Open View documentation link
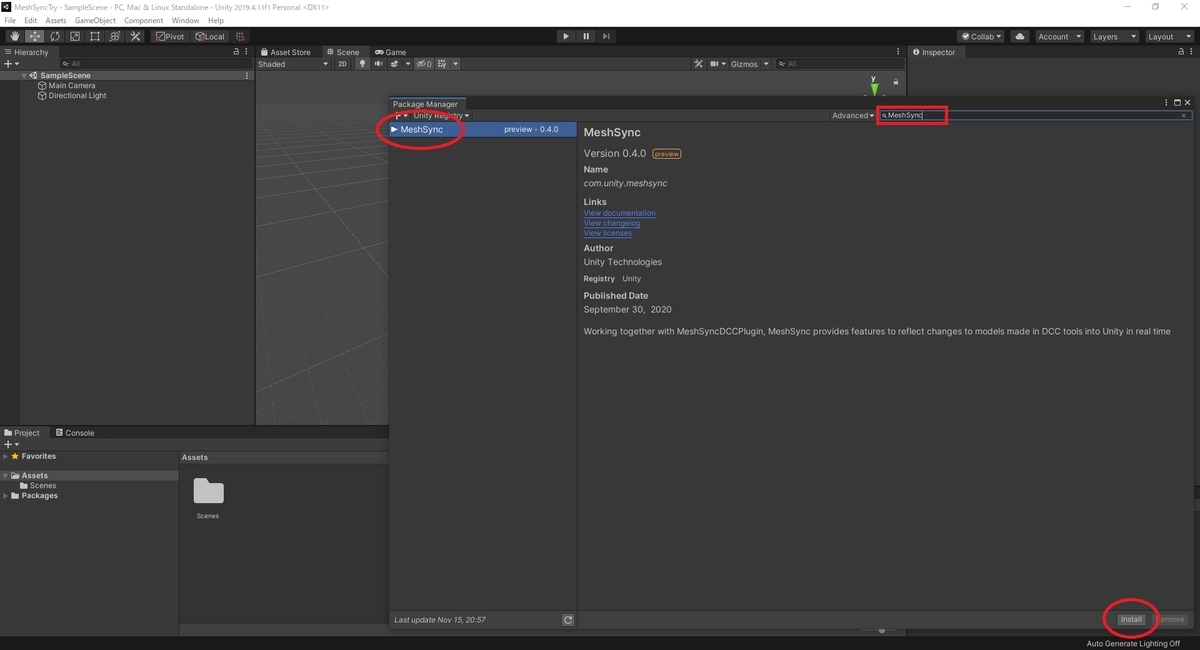Screen dimensions: 1200x650 click(620, 213)
